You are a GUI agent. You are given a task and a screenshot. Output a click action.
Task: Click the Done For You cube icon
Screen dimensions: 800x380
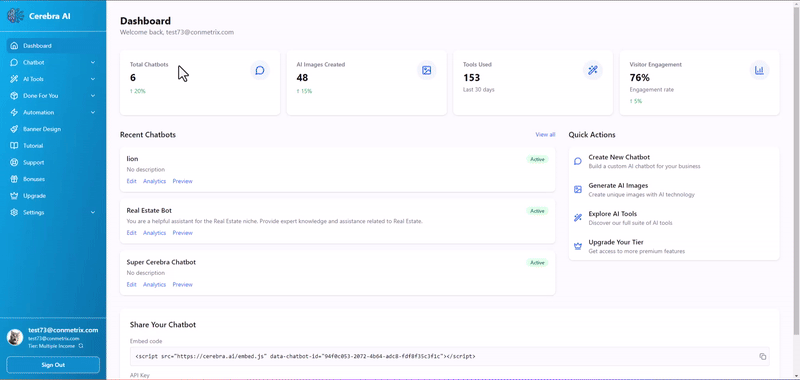click(x=14, y=95)
